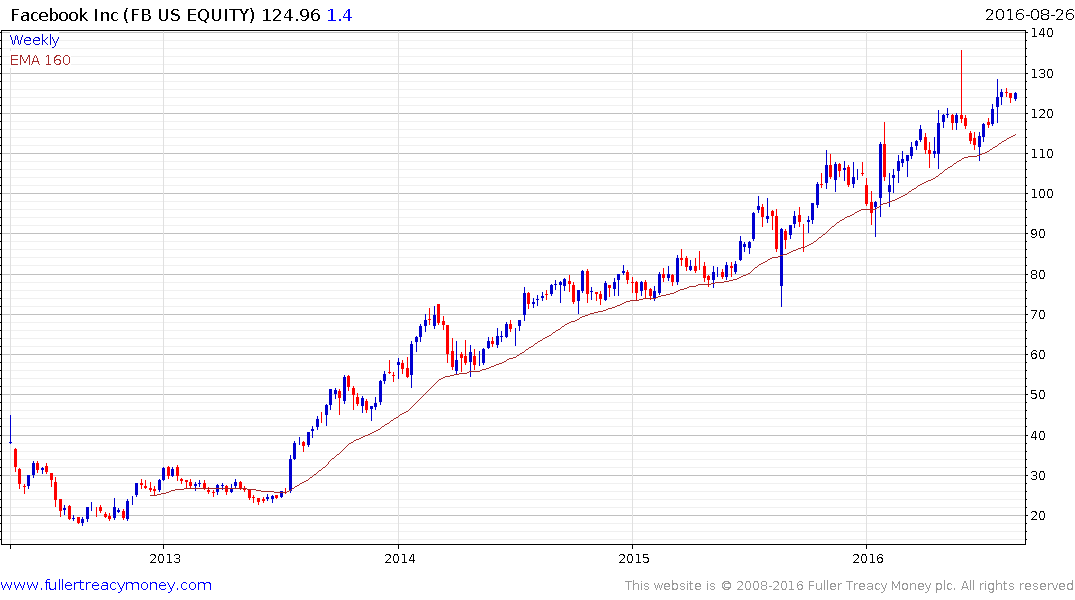Click the 90 price axis label
1075x600 pixels.
pos(1039,234)
